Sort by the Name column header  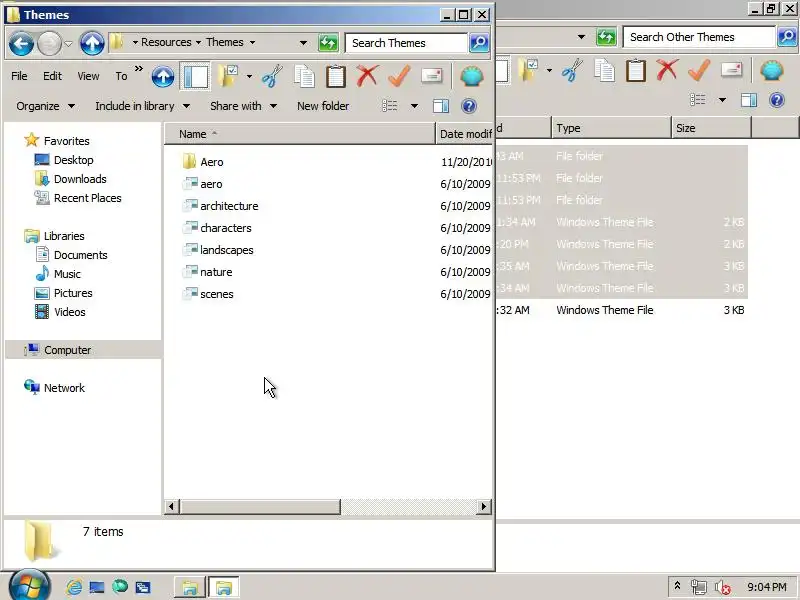300,134
